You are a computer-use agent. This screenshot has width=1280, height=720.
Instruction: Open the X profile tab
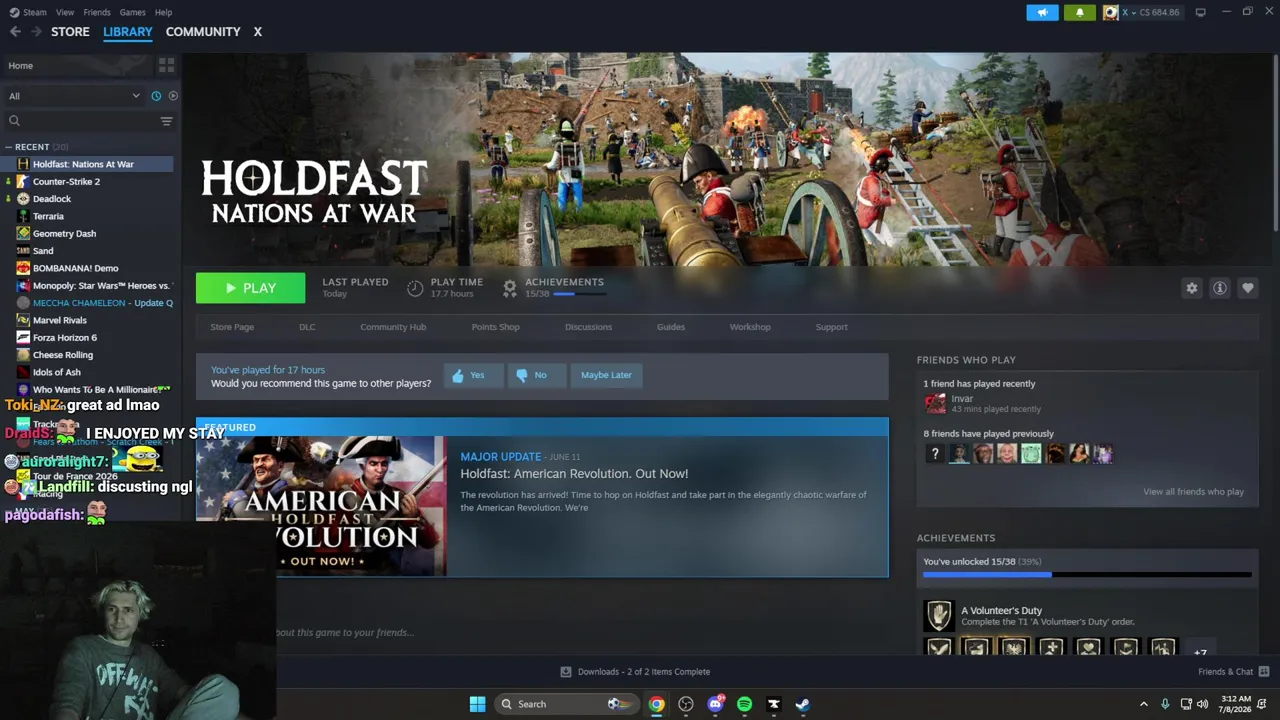(x=257, y=32)
